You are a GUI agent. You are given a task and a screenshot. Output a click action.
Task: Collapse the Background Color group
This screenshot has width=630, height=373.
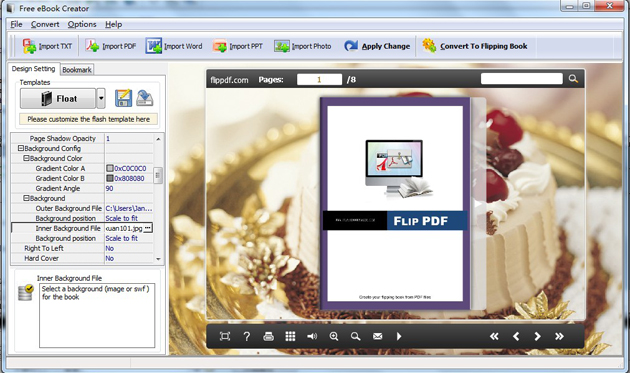(26, 158)
